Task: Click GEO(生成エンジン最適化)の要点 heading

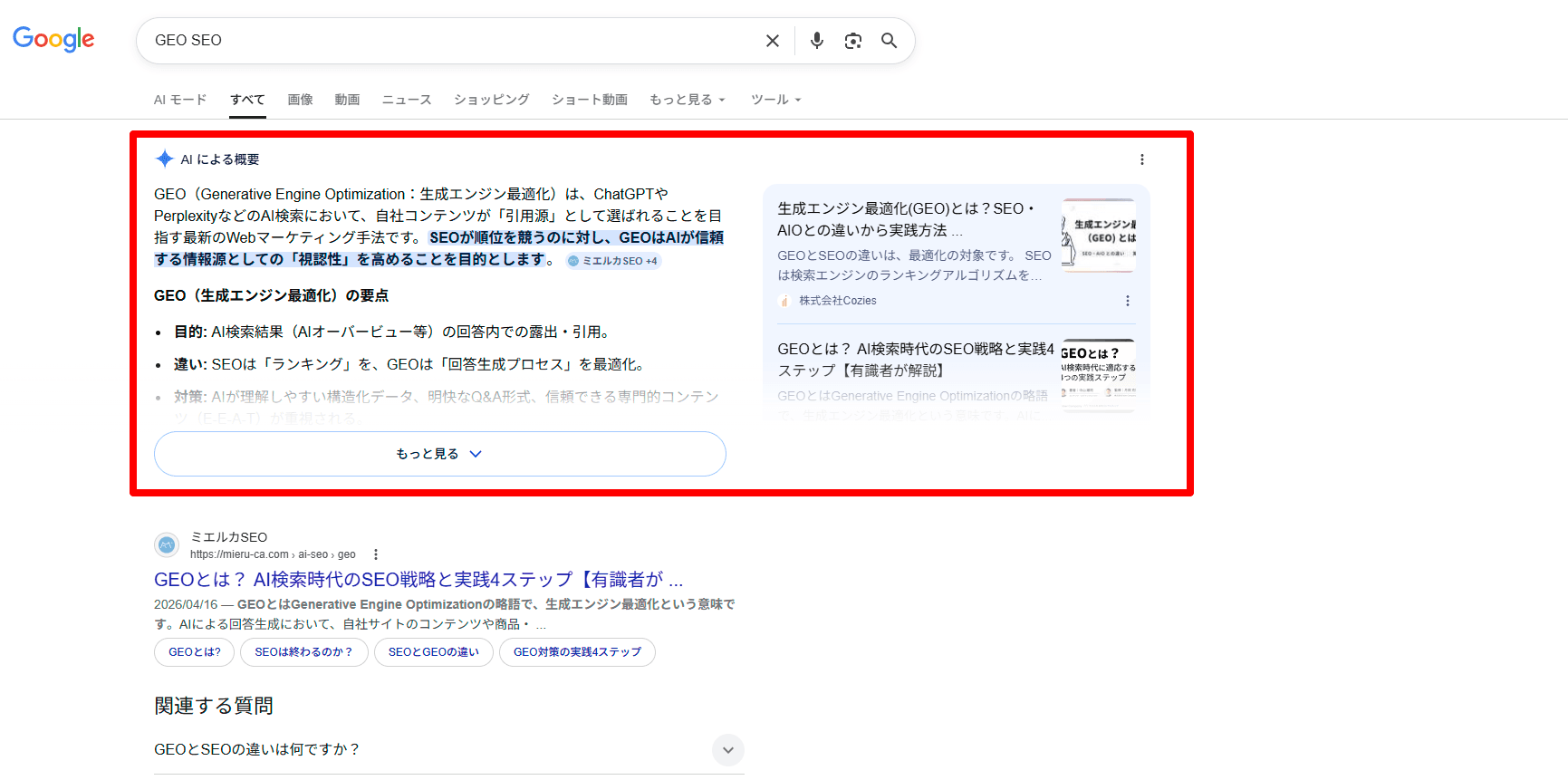Action: pyautogui.click(x=272, y=295)
